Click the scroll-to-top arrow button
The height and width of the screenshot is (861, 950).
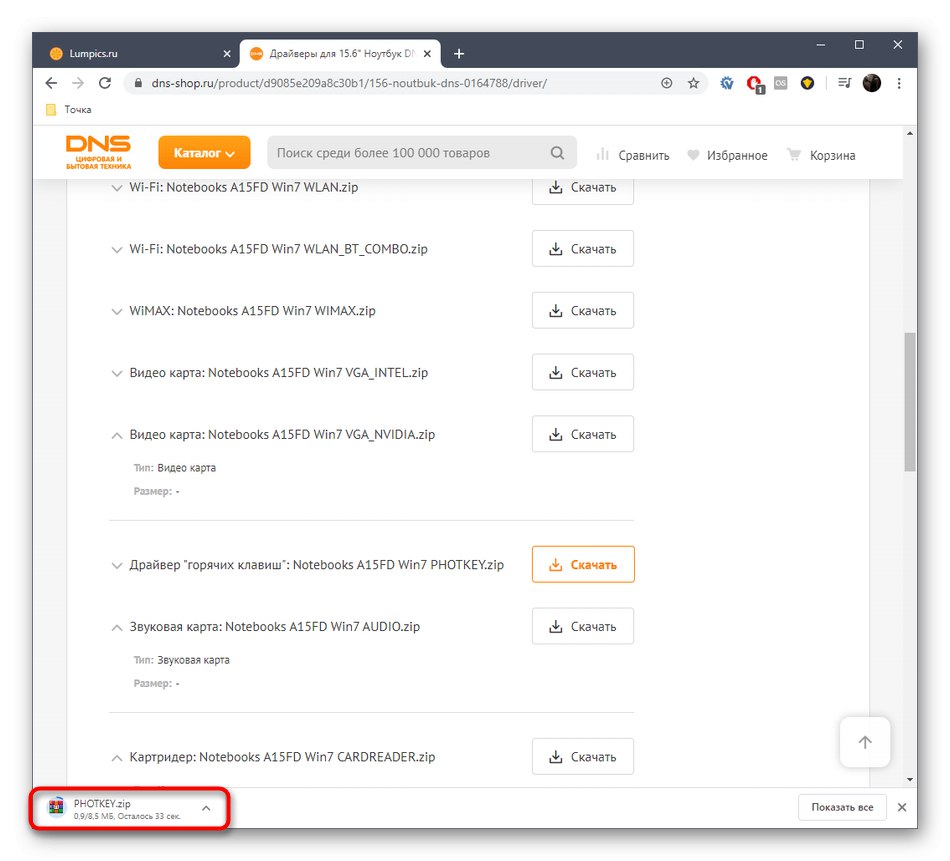865,742
